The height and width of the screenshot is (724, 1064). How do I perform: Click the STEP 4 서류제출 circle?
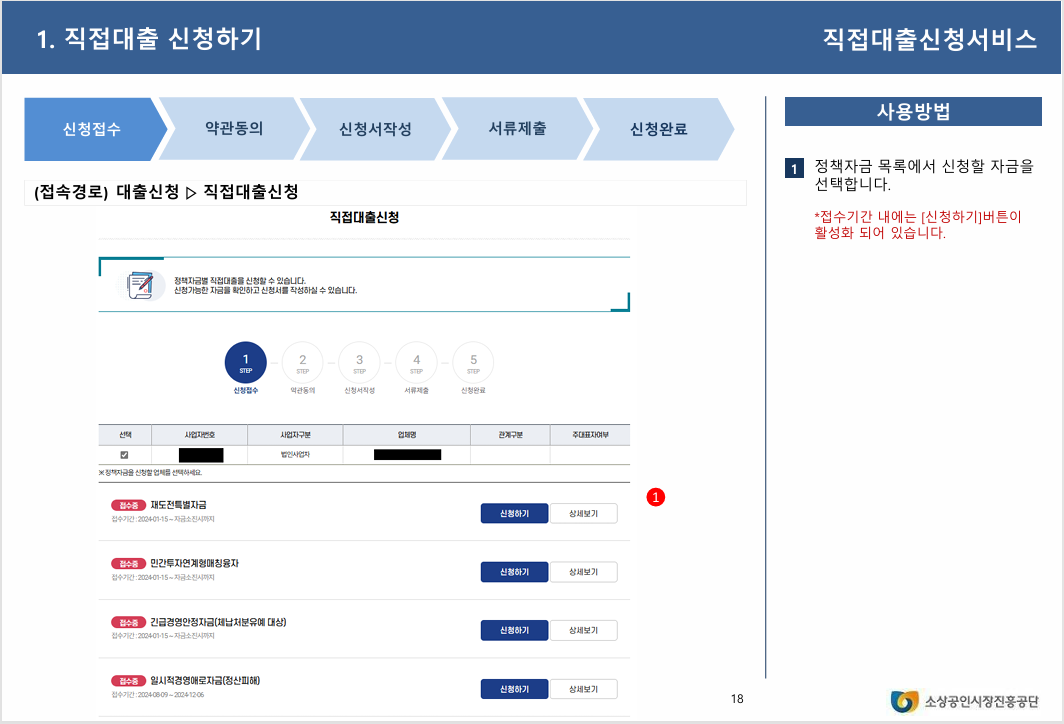tap(416, 362)
